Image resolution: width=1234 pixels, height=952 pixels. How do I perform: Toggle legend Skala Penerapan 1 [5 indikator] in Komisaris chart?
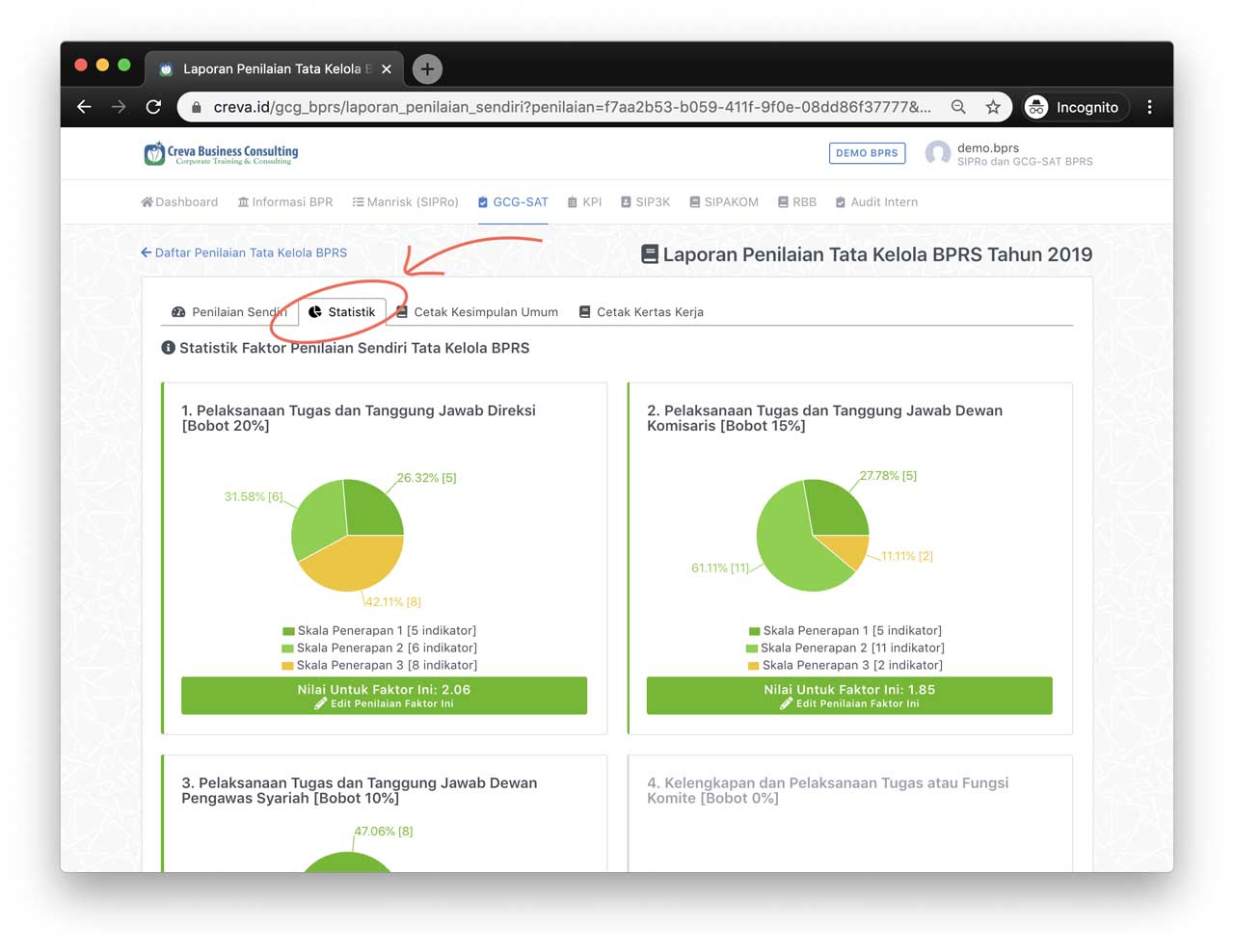pos(845,631)
